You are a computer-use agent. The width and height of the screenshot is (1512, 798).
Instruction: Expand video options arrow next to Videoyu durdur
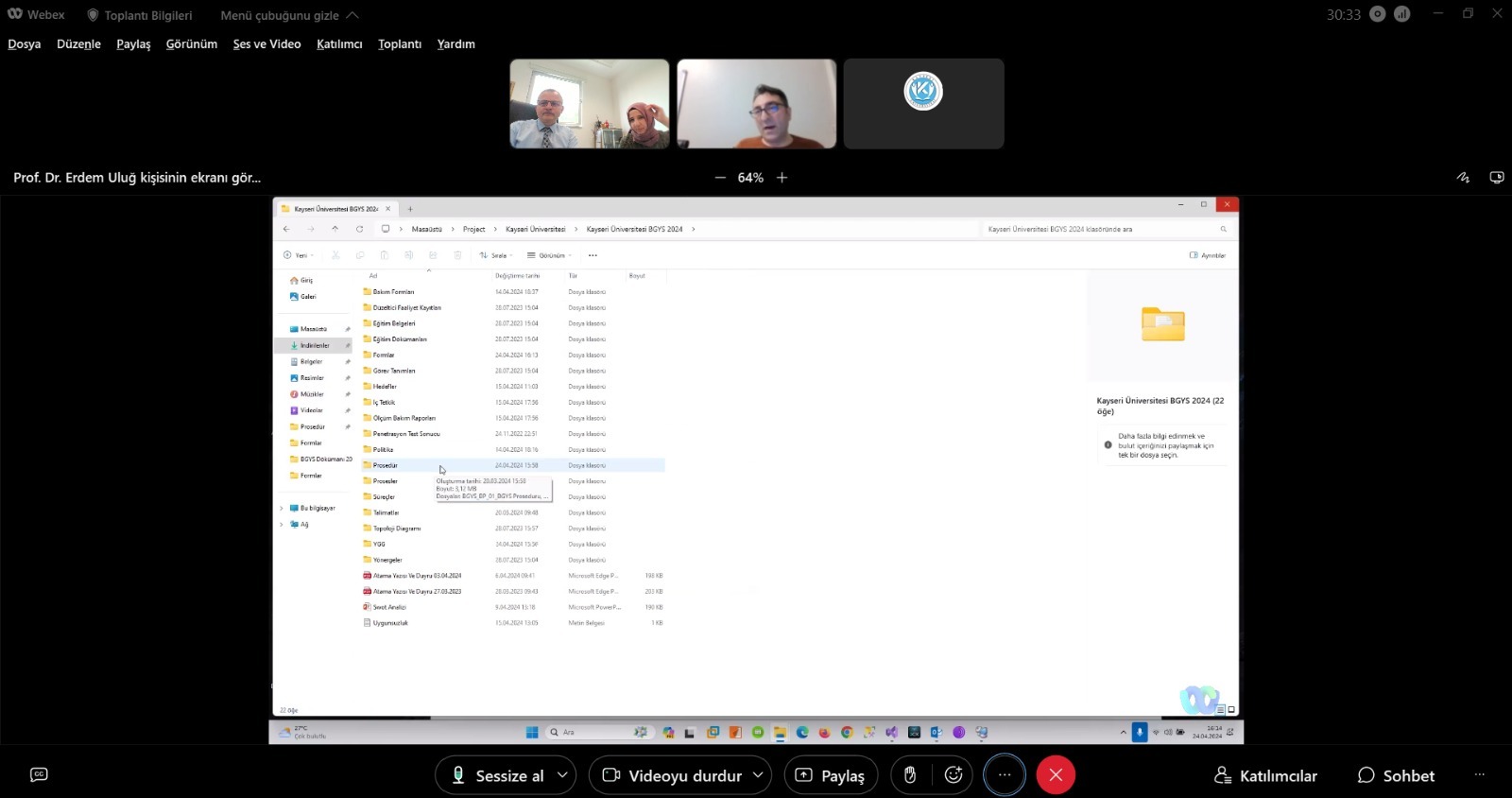point(758,775)
